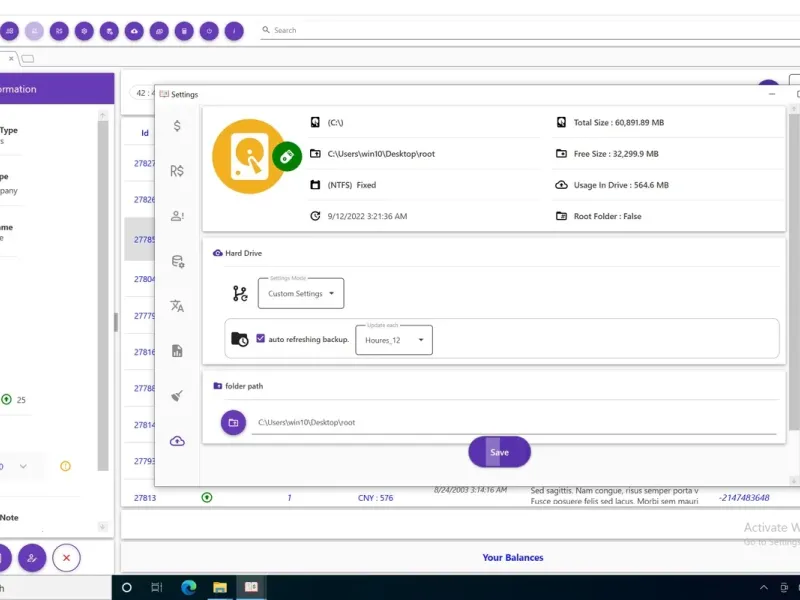This screenshot has height=600, width=800.
Task: Focus the Search field
Action: click(531, 30)
